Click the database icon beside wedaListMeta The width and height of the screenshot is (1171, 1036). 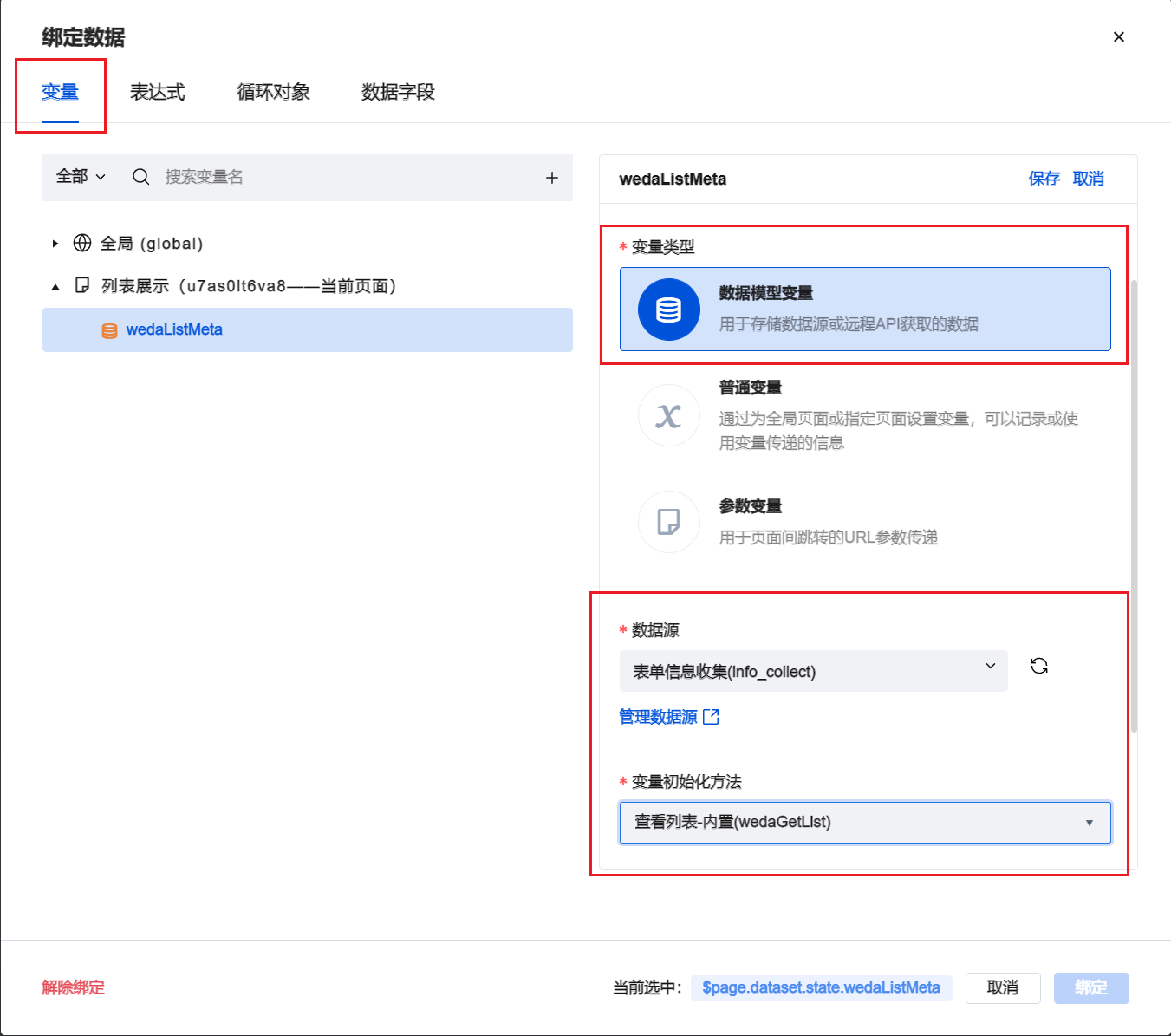109,330
